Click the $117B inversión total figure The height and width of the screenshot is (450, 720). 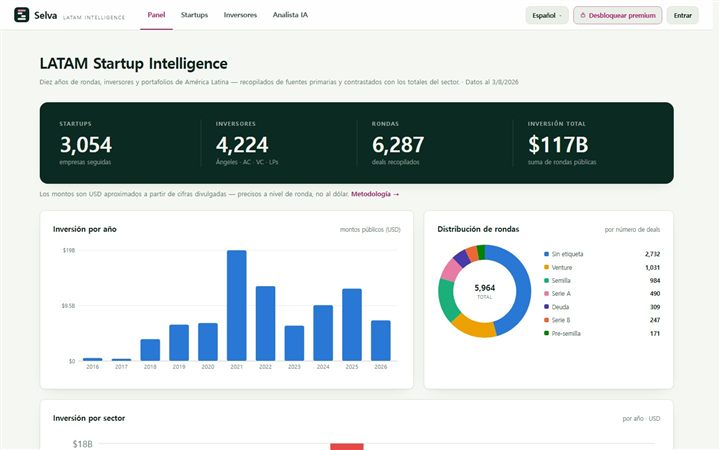[x=558, y=145]
